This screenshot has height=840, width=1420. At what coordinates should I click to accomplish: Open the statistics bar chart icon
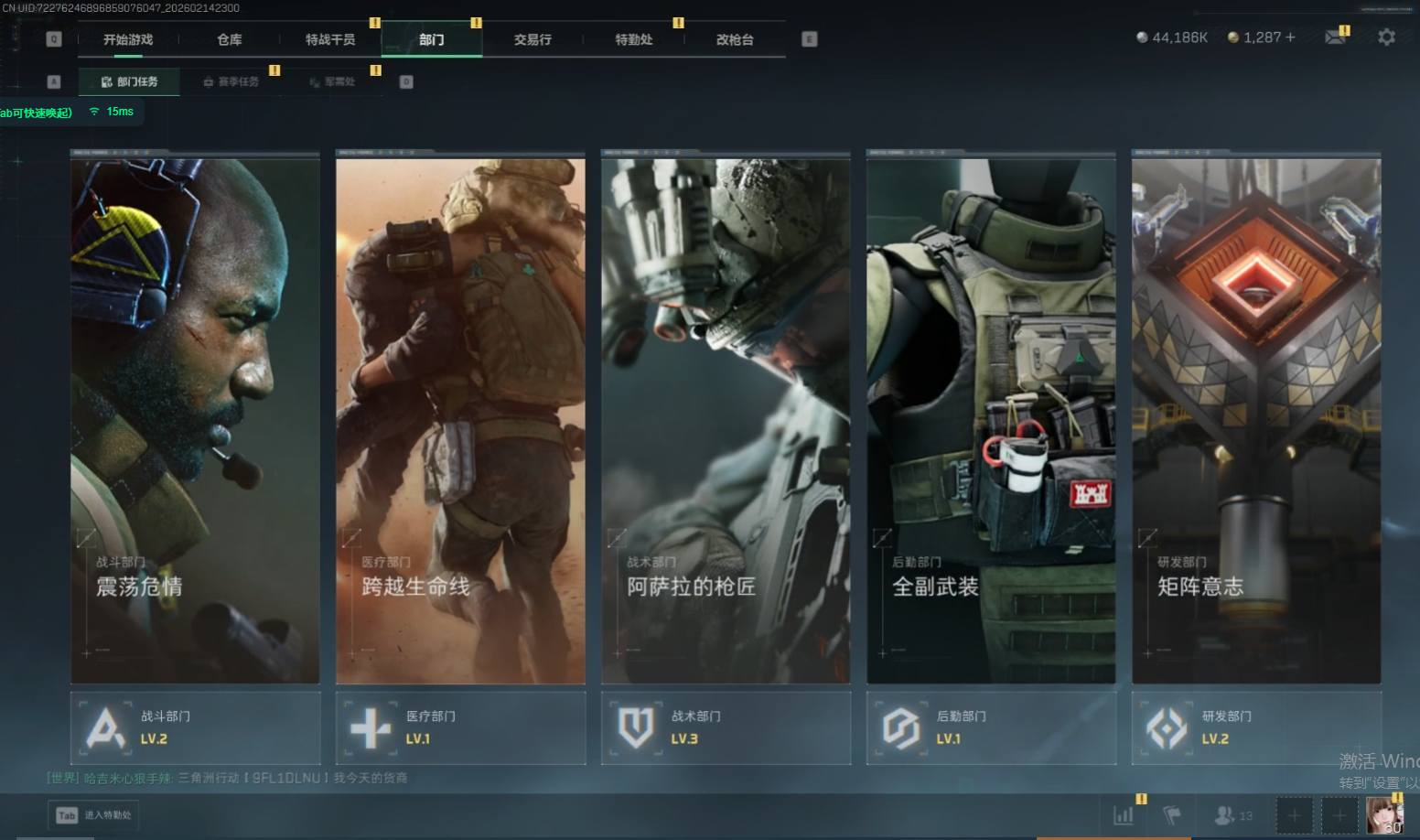coord(1124,814)
